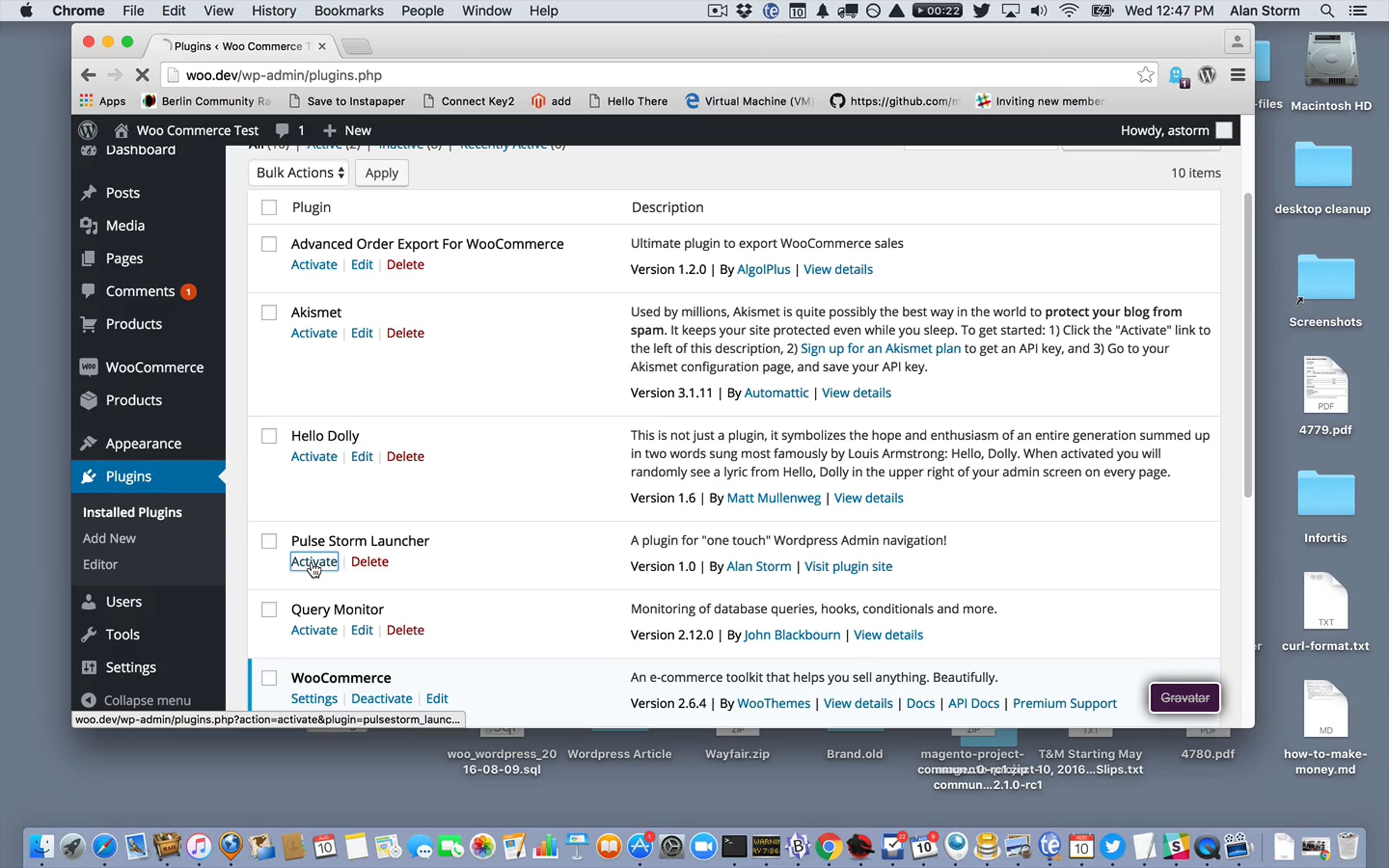Stop page loading with the X button

click(x=142, y=75)
